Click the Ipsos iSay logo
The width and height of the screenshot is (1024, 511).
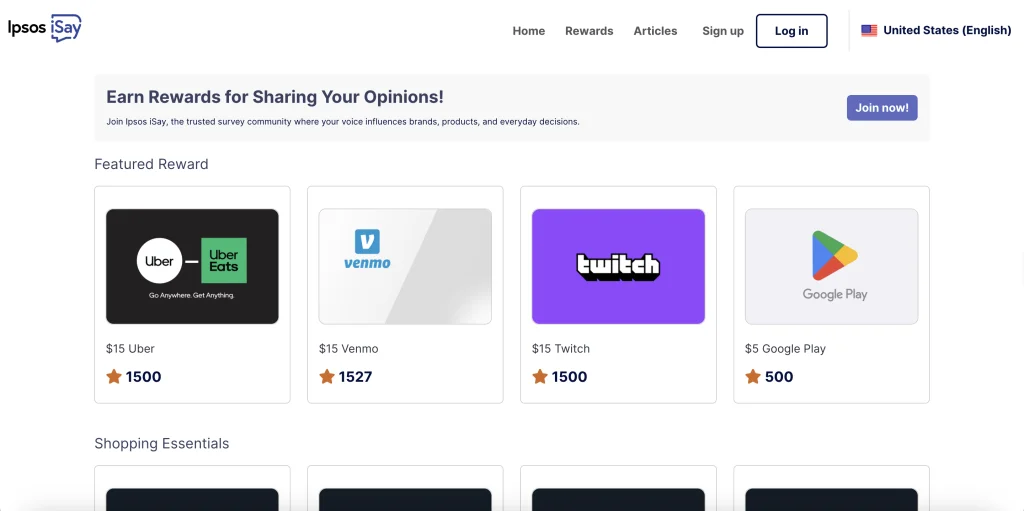click(x=45, y=28)
